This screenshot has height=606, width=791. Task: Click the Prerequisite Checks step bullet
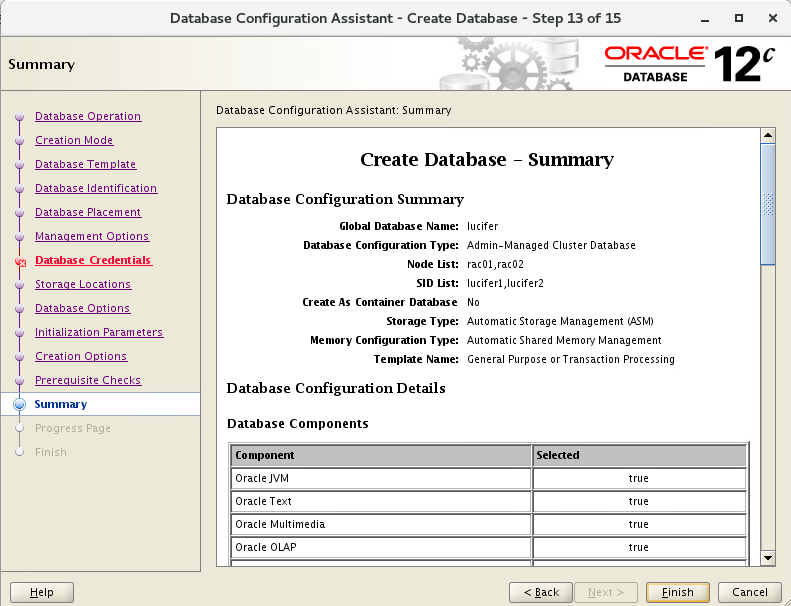(20, 380)
